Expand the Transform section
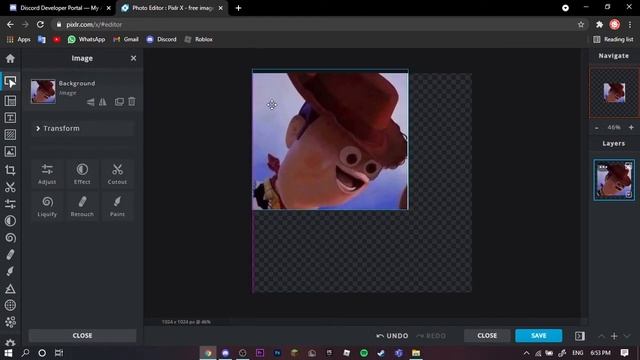 (x=83, y=128)
